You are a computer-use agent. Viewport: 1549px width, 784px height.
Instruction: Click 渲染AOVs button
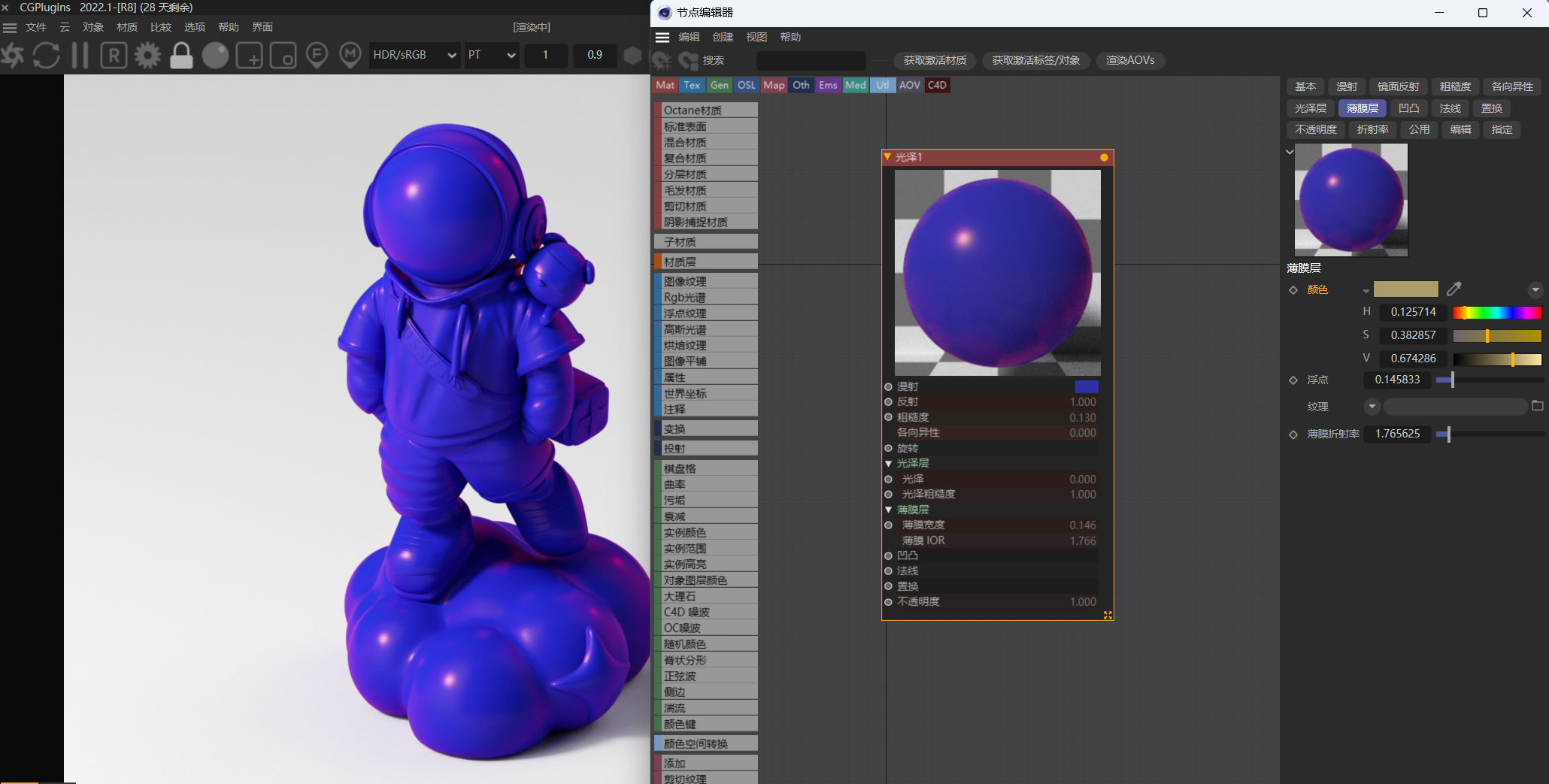(x=1130, y=60)
